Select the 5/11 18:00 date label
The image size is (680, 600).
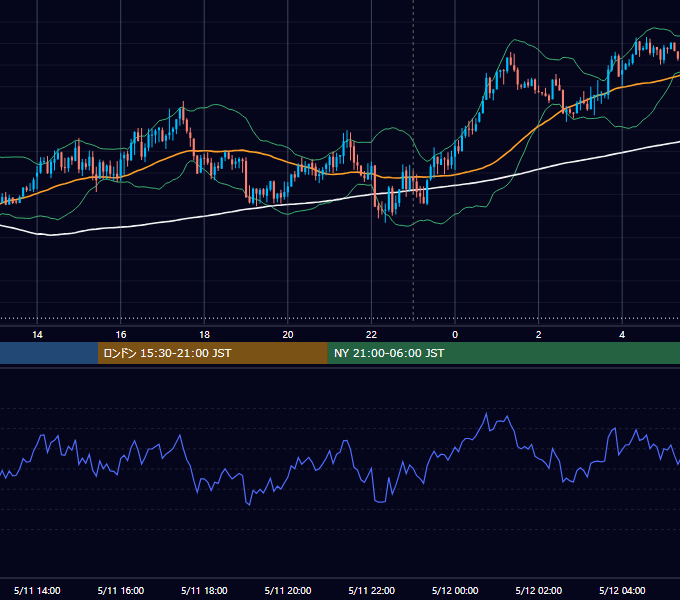(x=204, y=590)
